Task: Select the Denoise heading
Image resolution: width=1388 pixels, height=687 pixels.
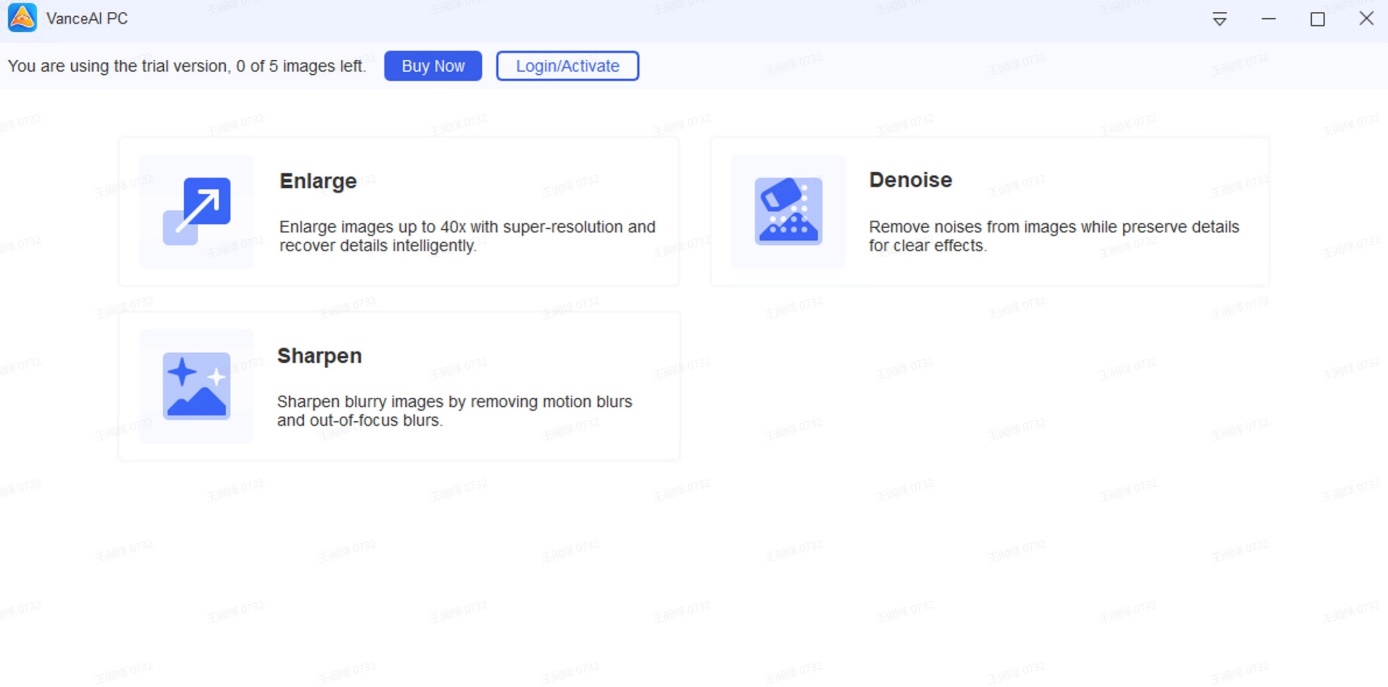Action: click(x=910, y=180)
